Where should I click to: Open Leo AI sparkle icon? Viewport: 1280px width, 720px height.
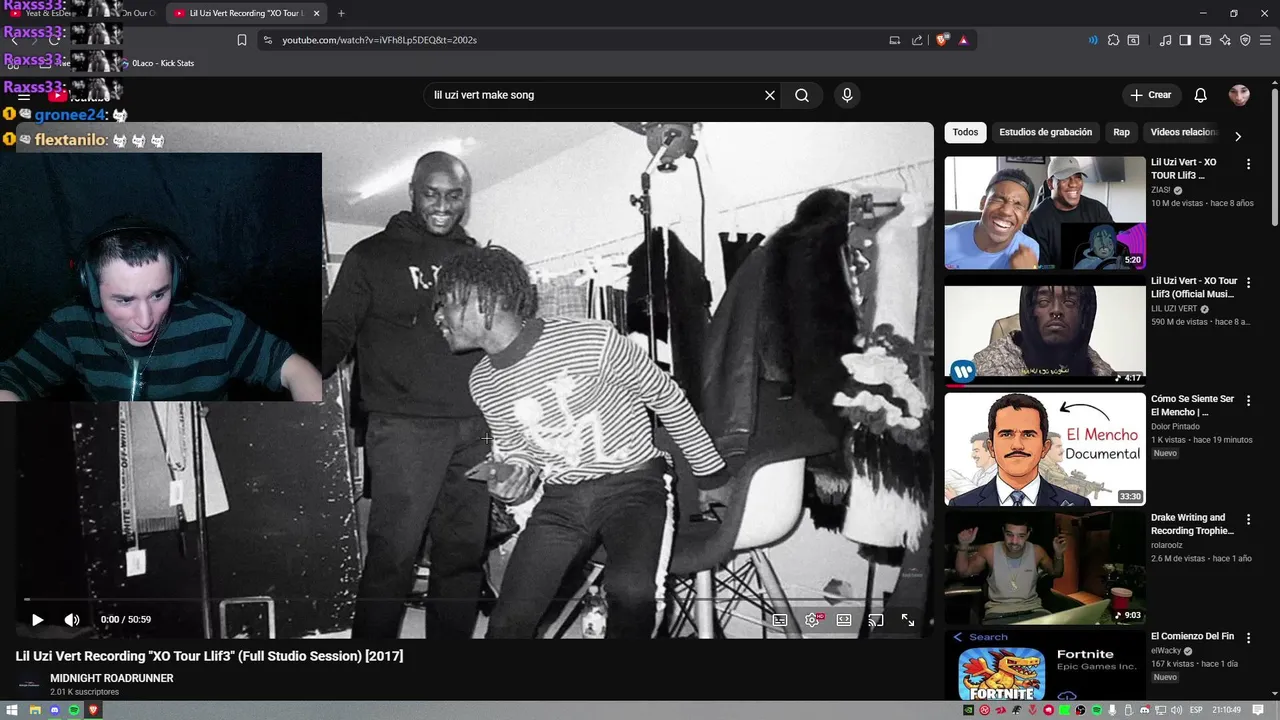pos(1225,40)
